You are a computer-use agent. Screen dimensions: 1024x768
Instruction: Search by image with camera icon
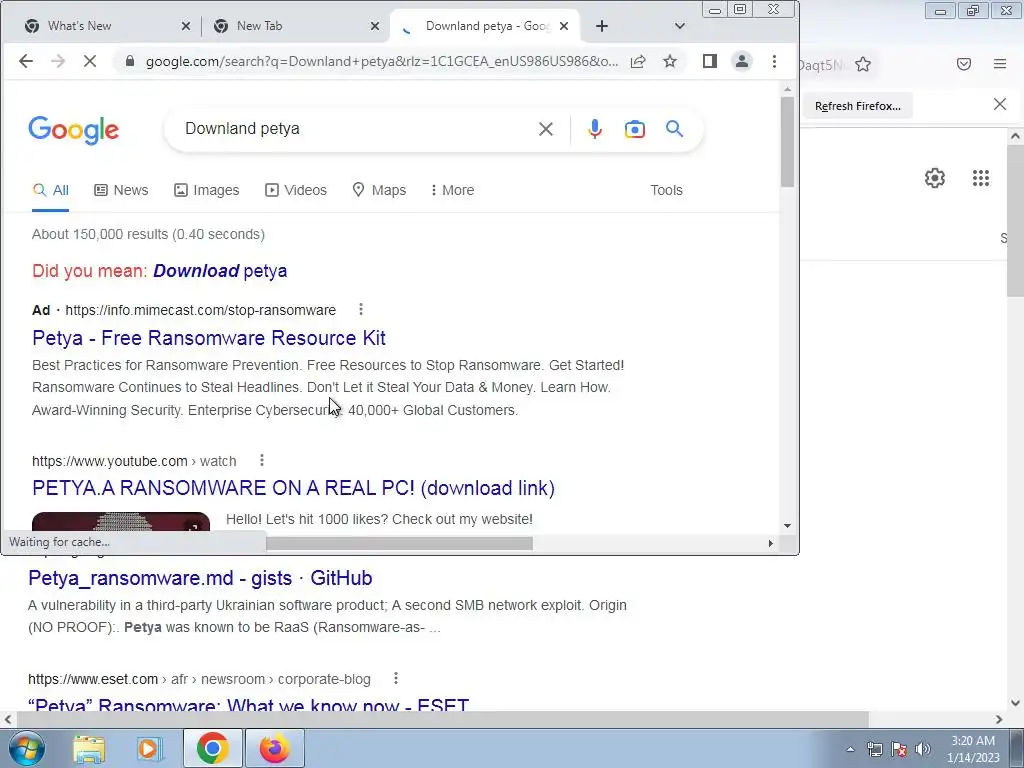point(634,129)
